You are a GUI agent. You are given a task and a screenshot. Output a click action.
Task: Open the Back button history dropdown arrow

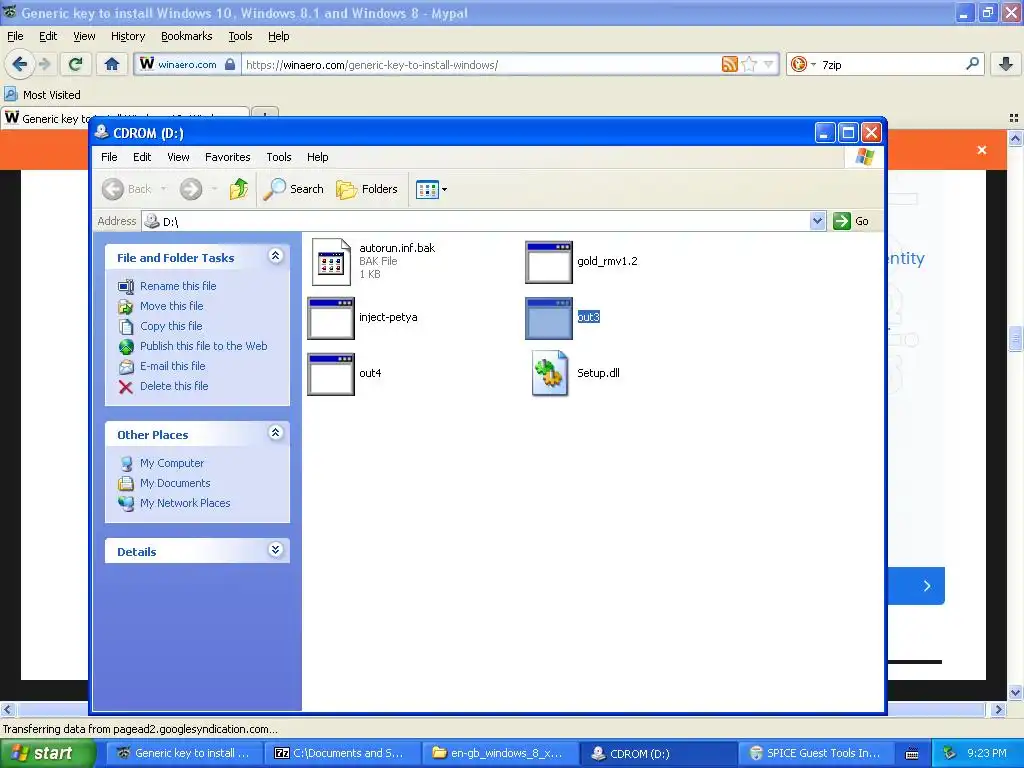(163, 189)
